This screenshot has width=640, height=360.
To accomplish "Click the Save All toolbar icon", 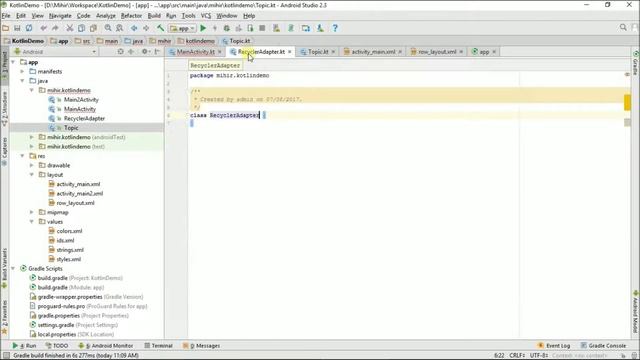I will tap(17, 28).
